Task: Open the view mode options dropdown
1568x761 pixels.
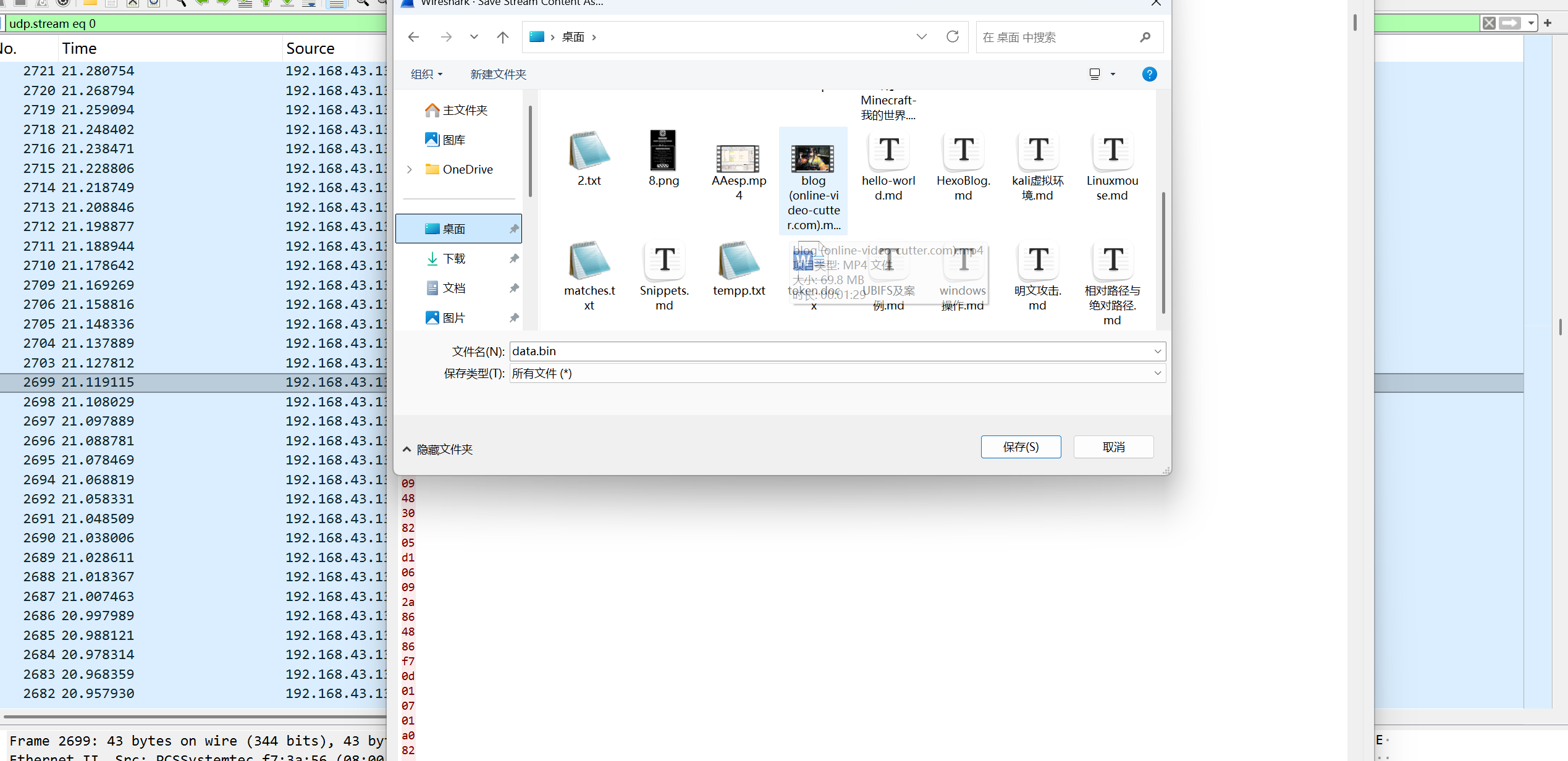Action: pyautogui.click(x=1113, y=74)
